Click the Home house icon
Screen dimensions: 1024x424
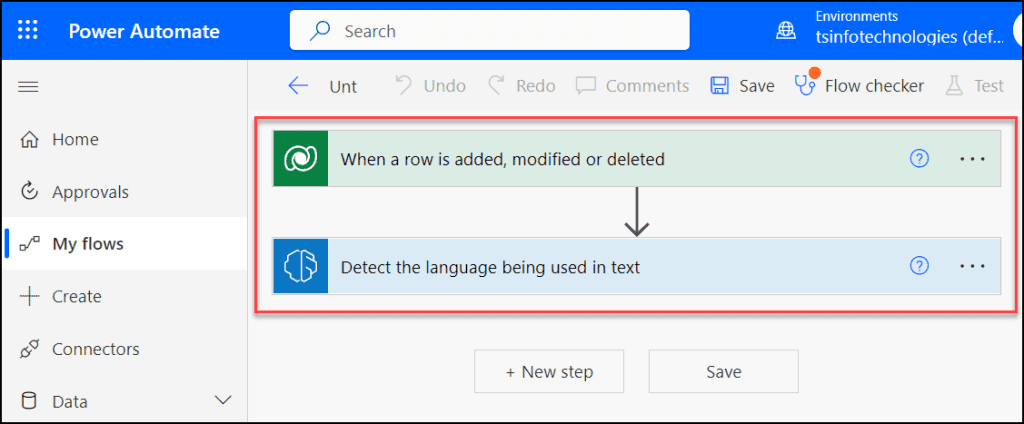pos(29,139)
